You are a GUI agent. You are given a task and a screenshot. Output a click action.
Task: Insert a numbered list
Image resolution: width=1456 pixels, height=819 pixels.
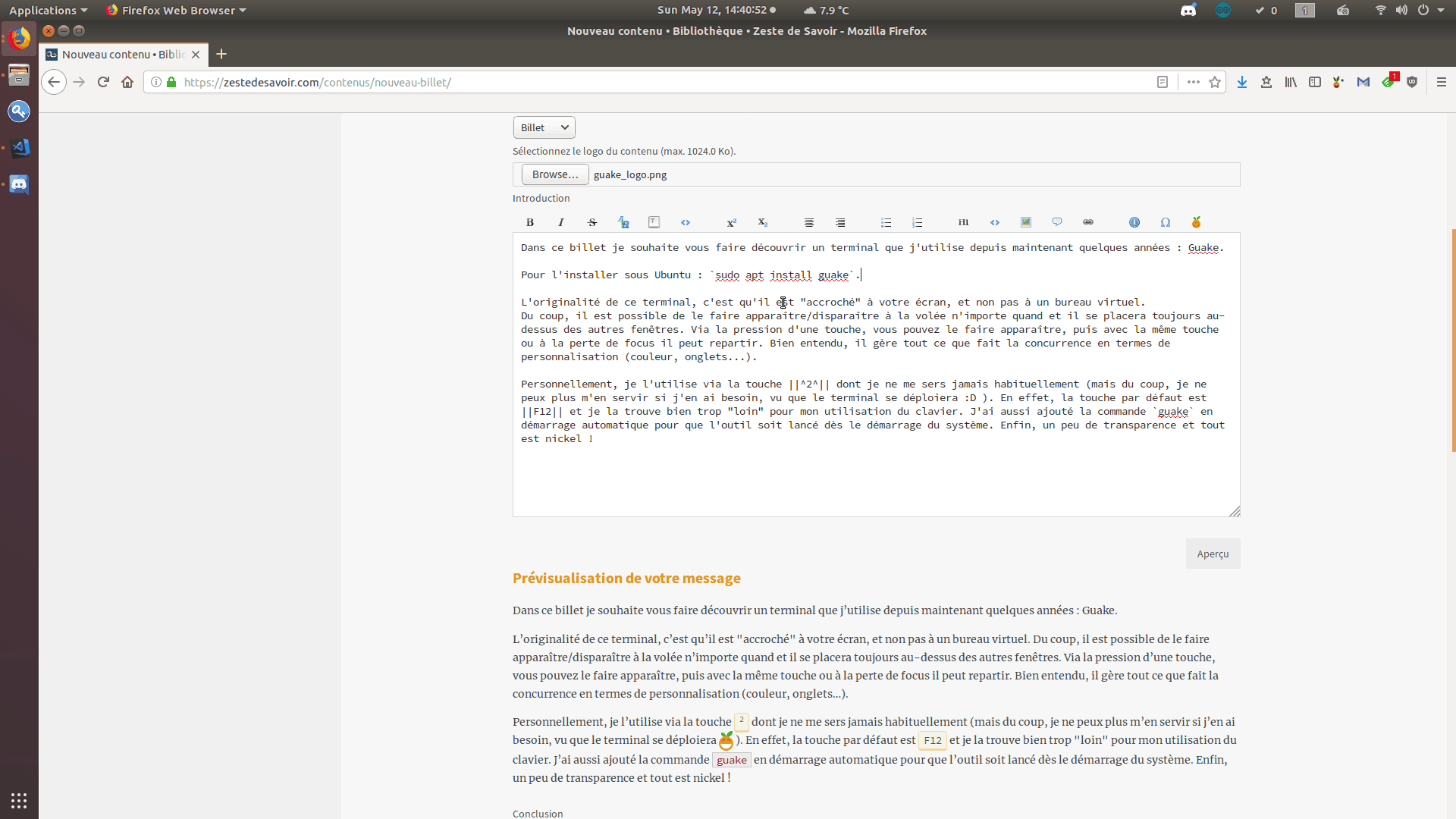pyautogui.click(x=917, y=222)
